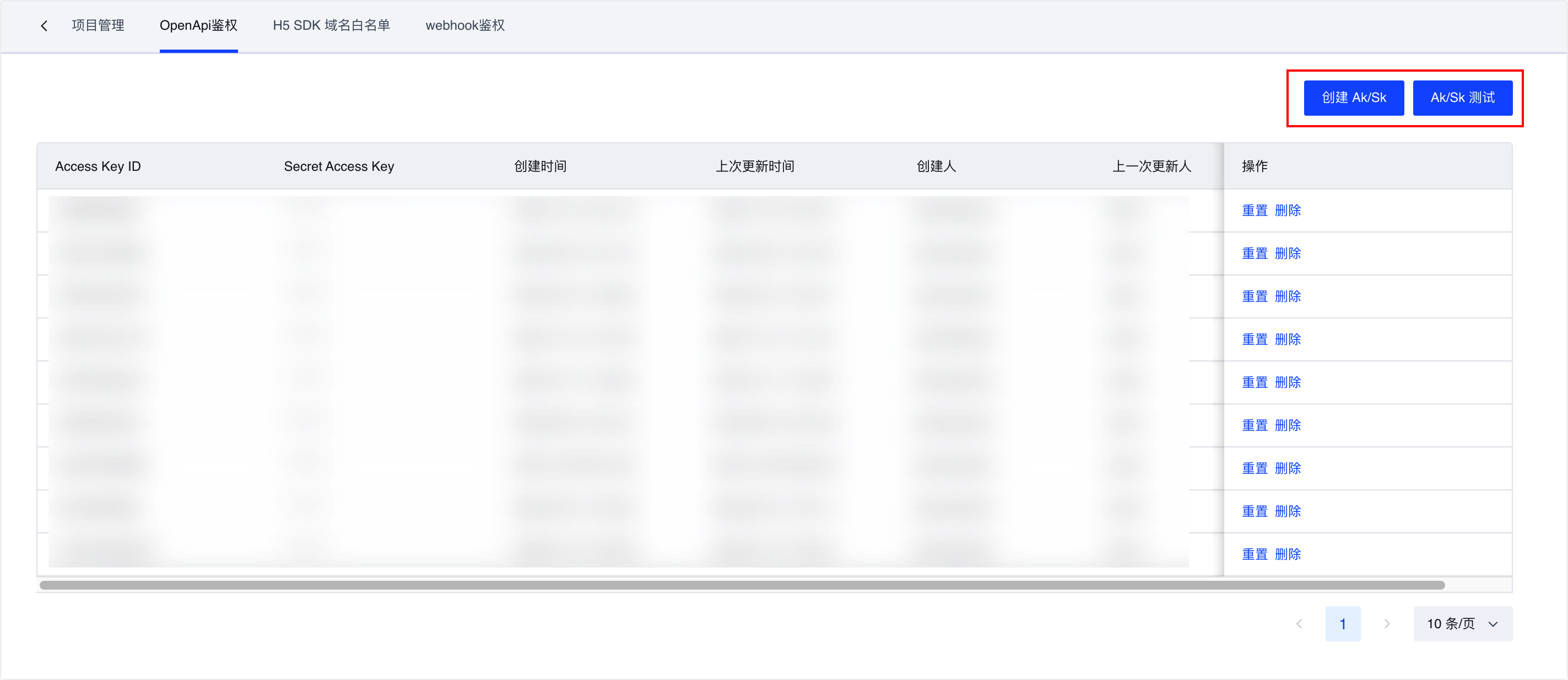Click 删除 in the seventh table row
The width and height of the screenshot is (1568, 680).
tap(1288, 469)
